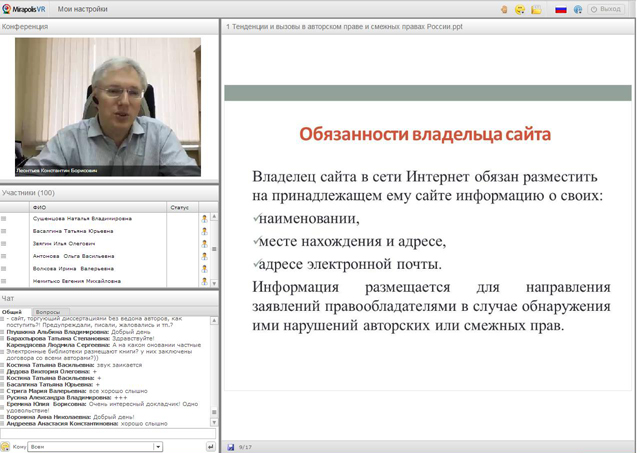
Task: Click the chat scroll up arrow
Action: coord(214,321)
